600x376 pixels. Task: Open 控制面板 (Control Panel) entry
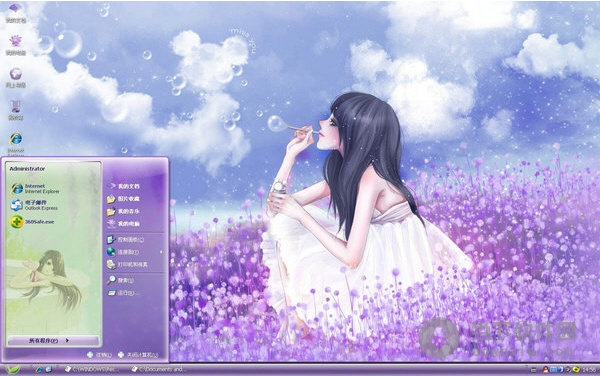126,240
